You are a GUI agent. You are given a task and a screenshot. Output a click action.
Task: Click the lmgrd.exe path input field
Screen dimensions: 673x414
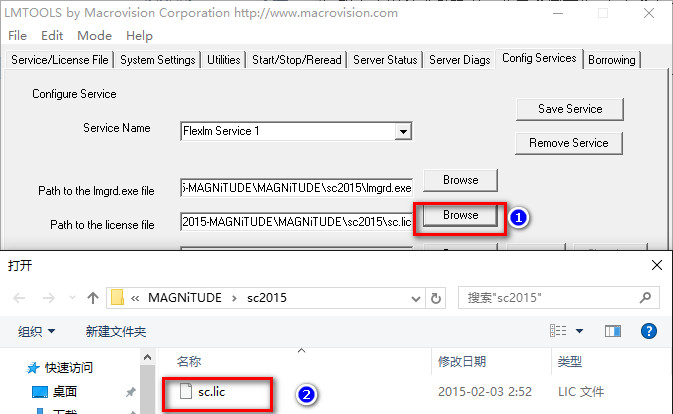pos(297,188)
